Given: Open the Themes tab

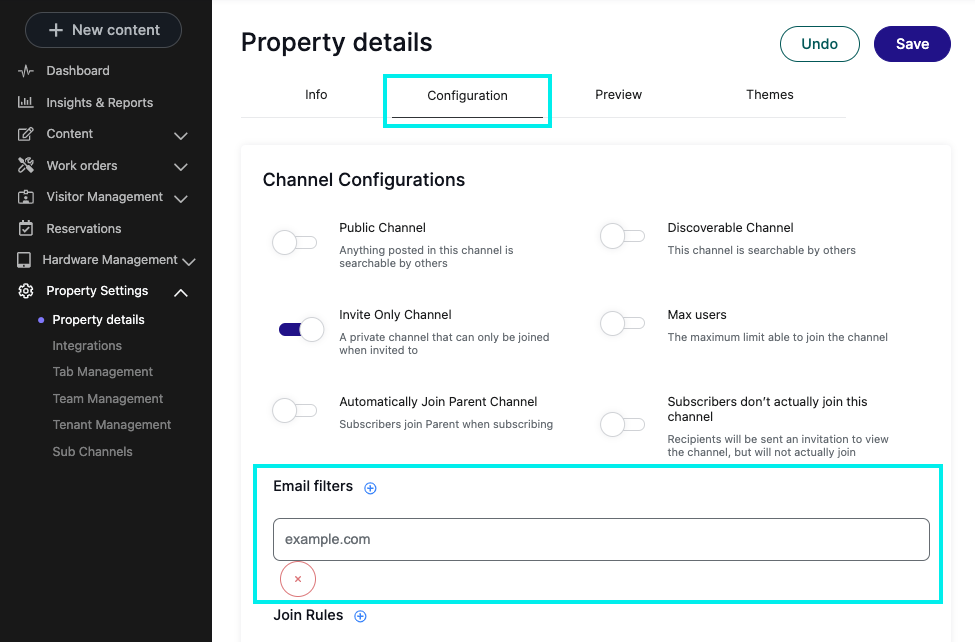Looking at the screenshot, I should click(770, 95).
